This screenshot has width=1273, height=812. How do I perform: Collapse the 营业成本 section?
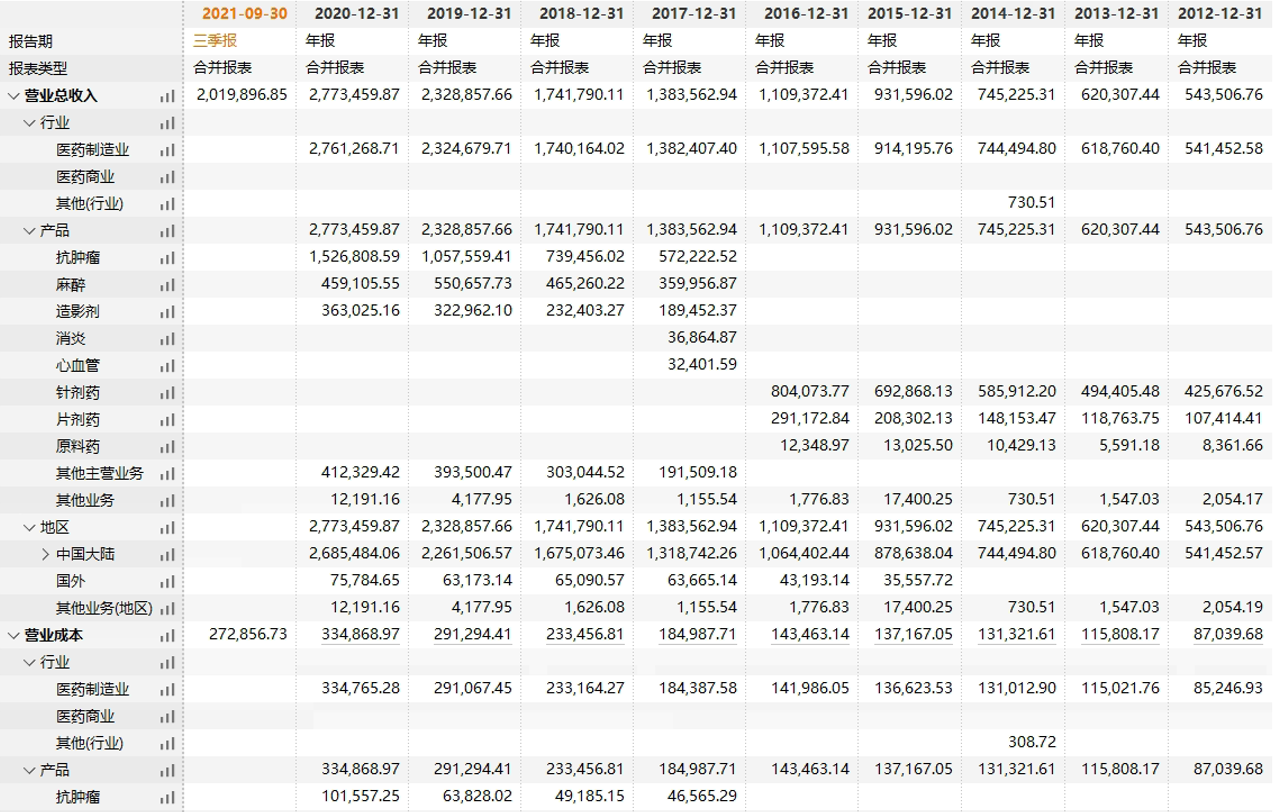(14, 636)
